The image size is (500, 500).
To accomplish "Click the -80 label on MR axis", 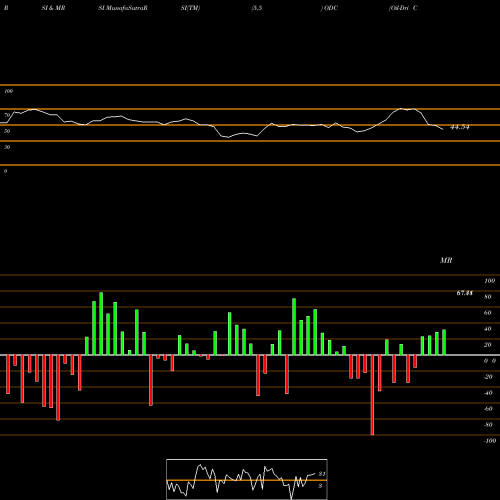I will pos(488,425).
